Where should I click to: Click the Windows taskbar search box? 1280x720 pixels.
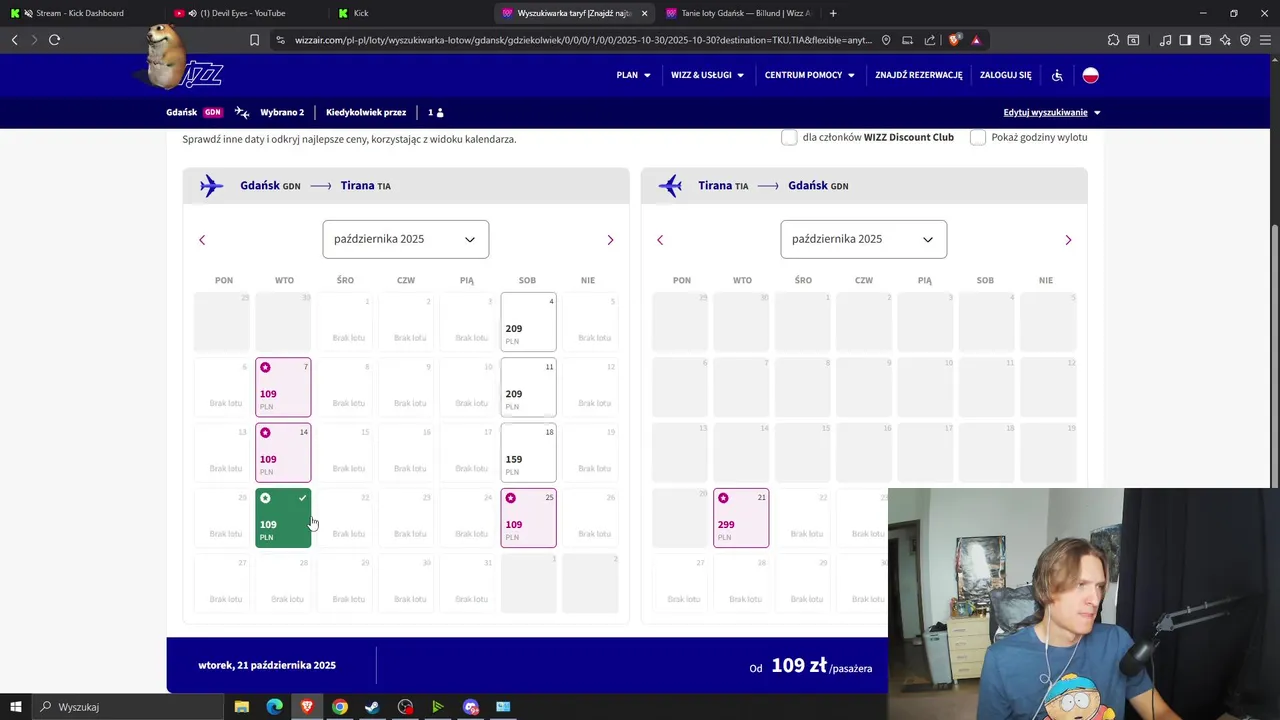[130, 707]
